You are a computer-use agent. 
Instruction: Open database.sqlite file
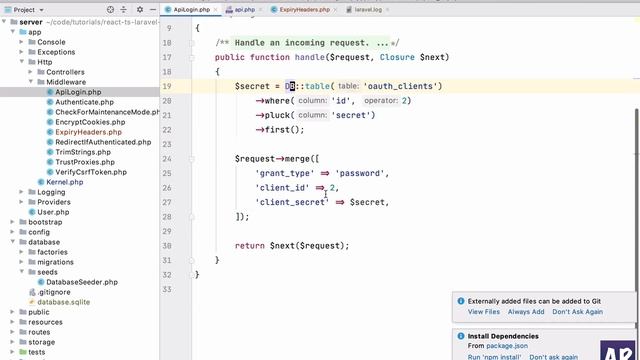coord(63,302)
